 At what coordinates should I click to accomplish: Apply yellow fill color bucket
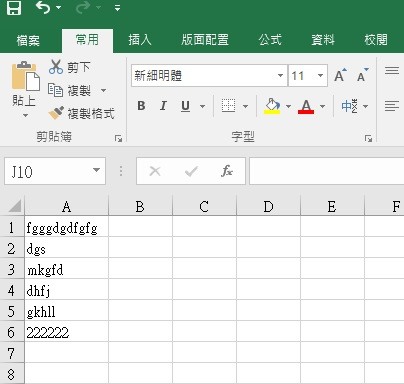tap(272, 106)
